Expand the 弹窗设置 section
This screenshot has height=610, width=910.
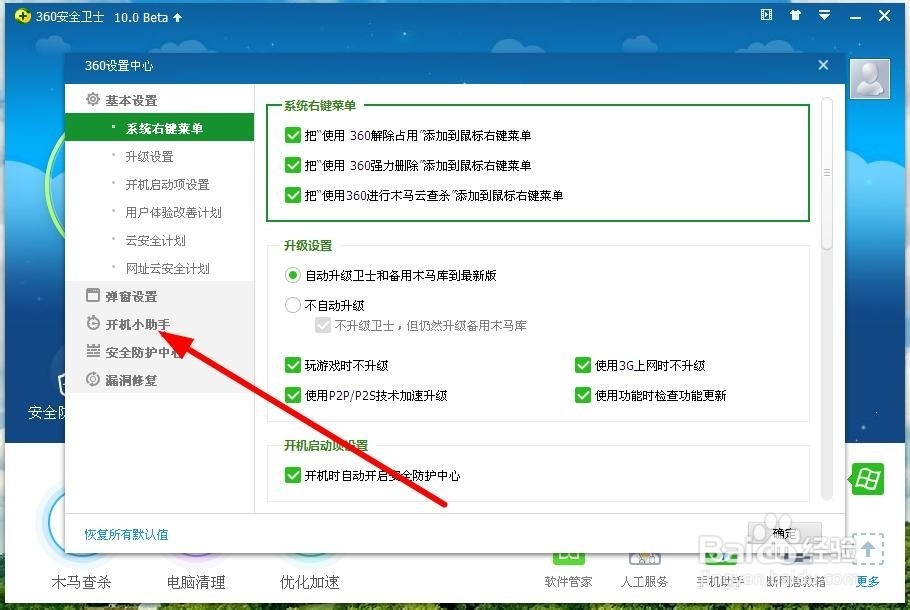point(131,297)
